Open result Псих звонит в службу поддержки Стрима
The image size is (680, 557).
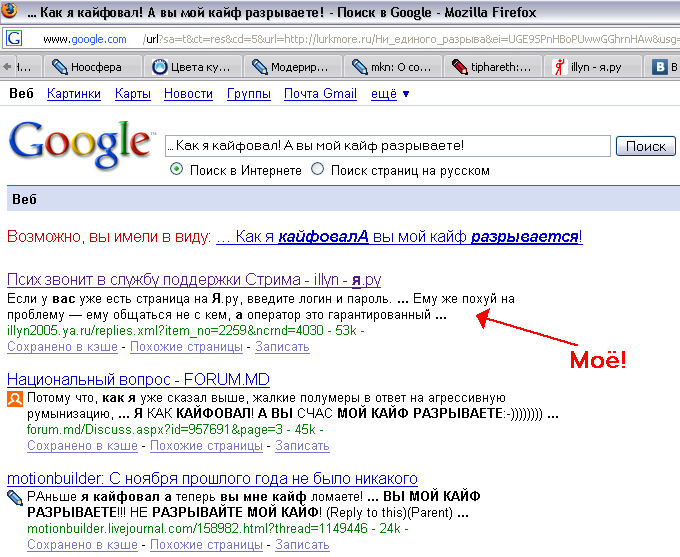[194, 280]
